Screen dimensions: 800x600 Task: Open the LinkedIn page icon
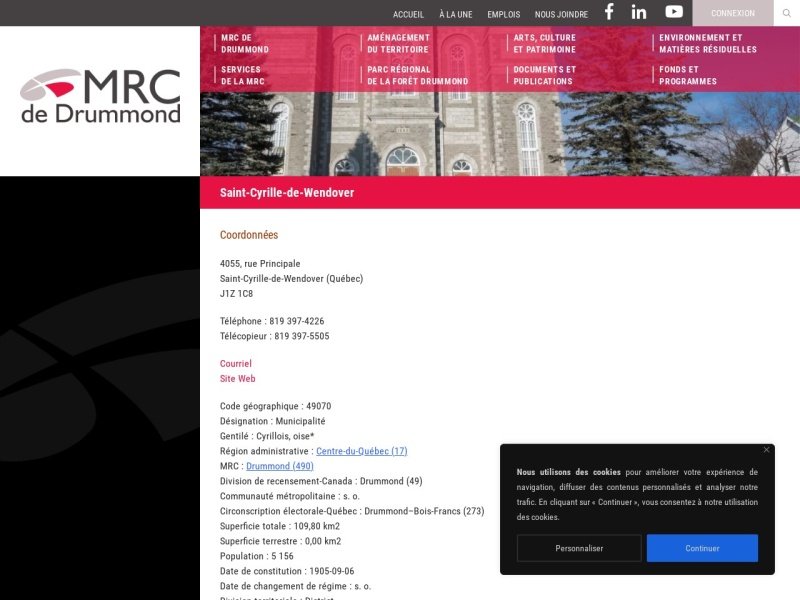pyautogui.click(x=639, y=12)
